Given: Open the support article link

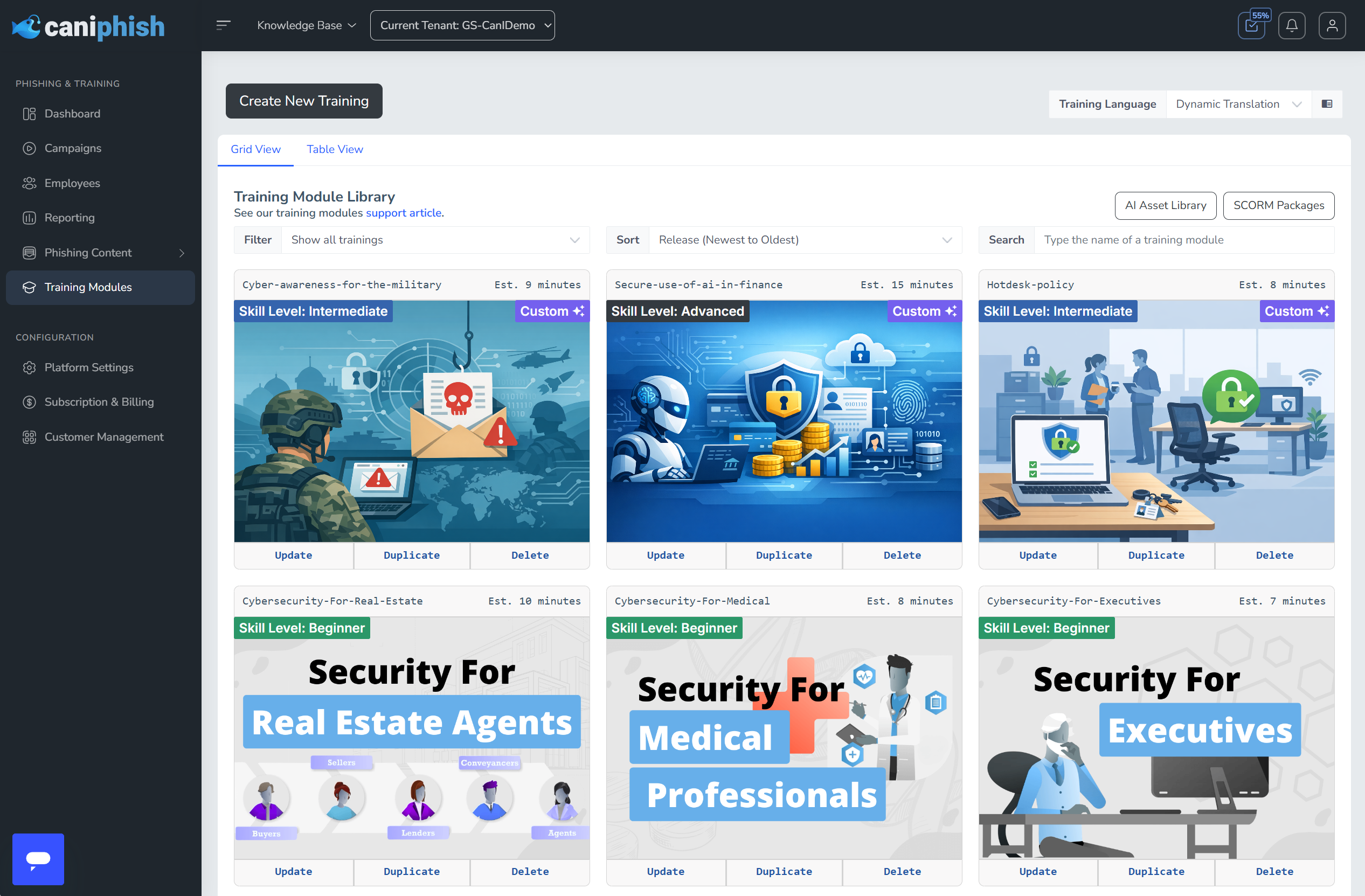Looking at the screenshot, I should [x=403, y=213].
